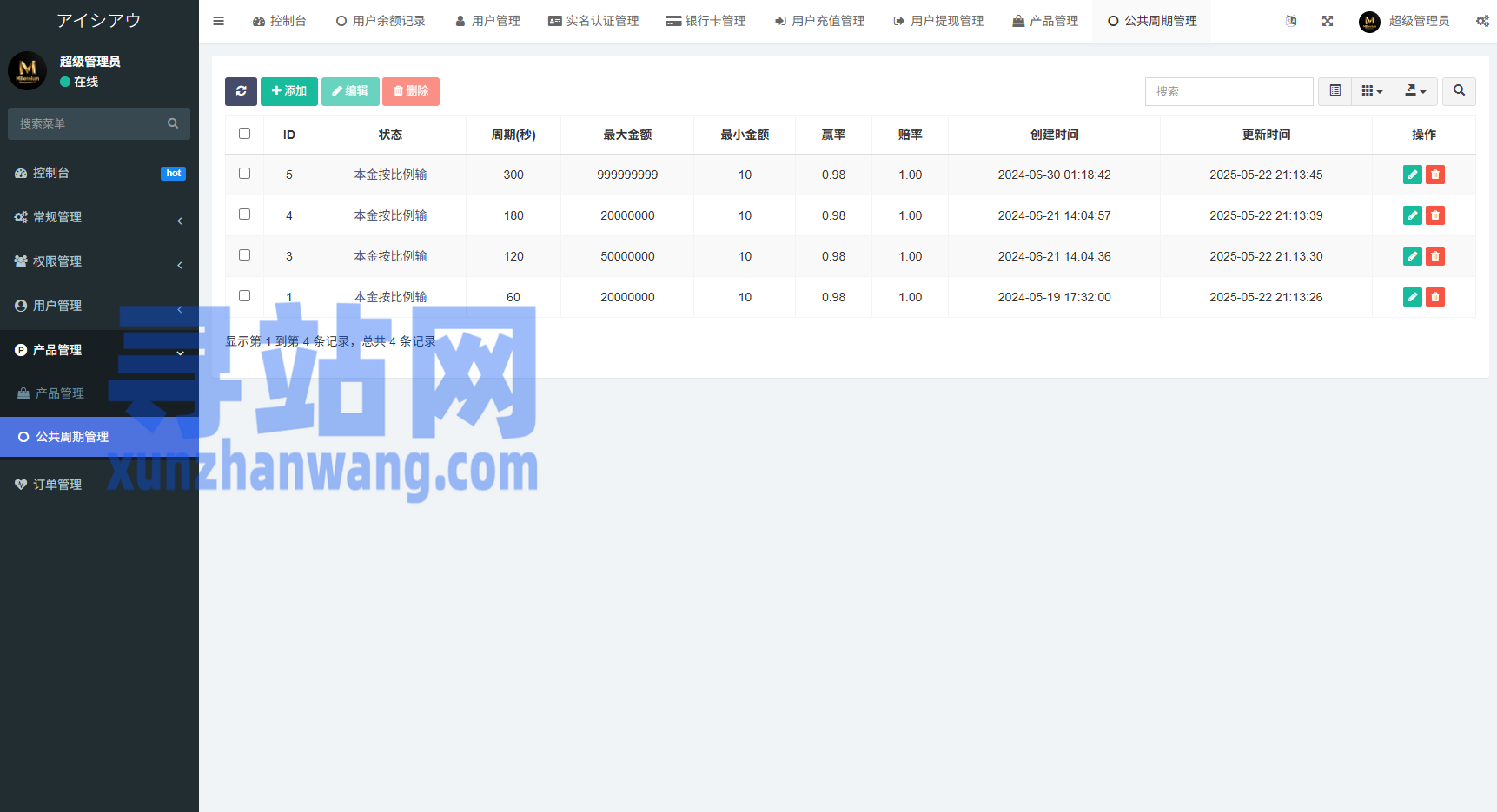
Task: Toggle the select-all checkbox in the table header
Action: [x=244, y=134]
